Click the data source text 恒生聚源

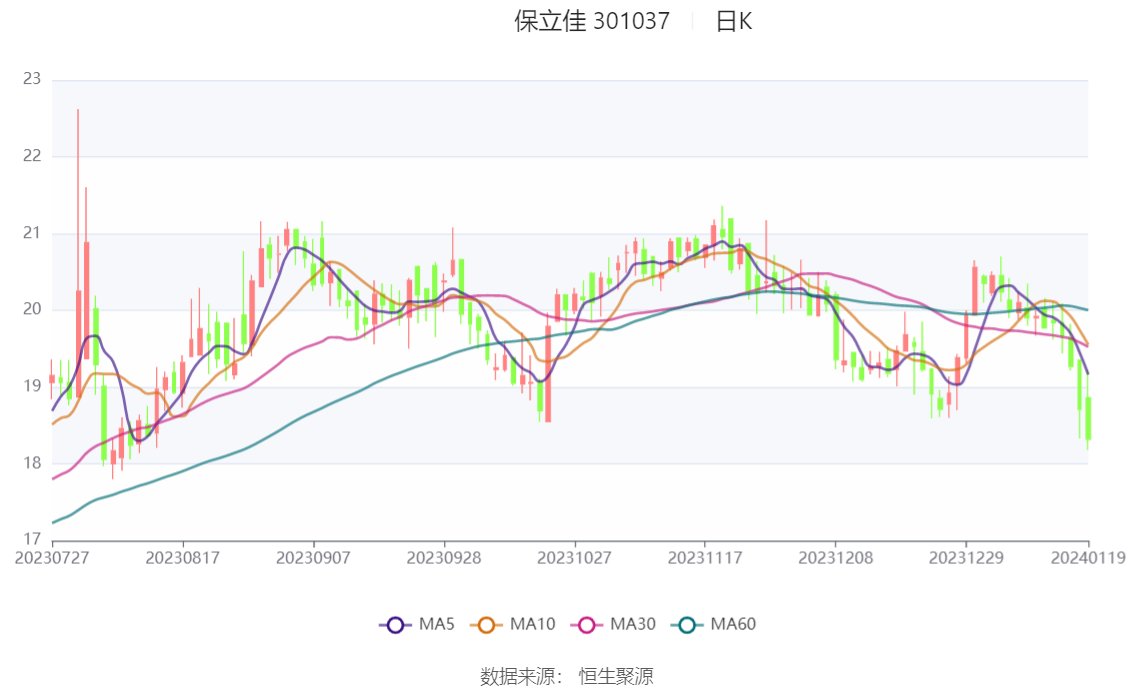(x=616, y=677)
